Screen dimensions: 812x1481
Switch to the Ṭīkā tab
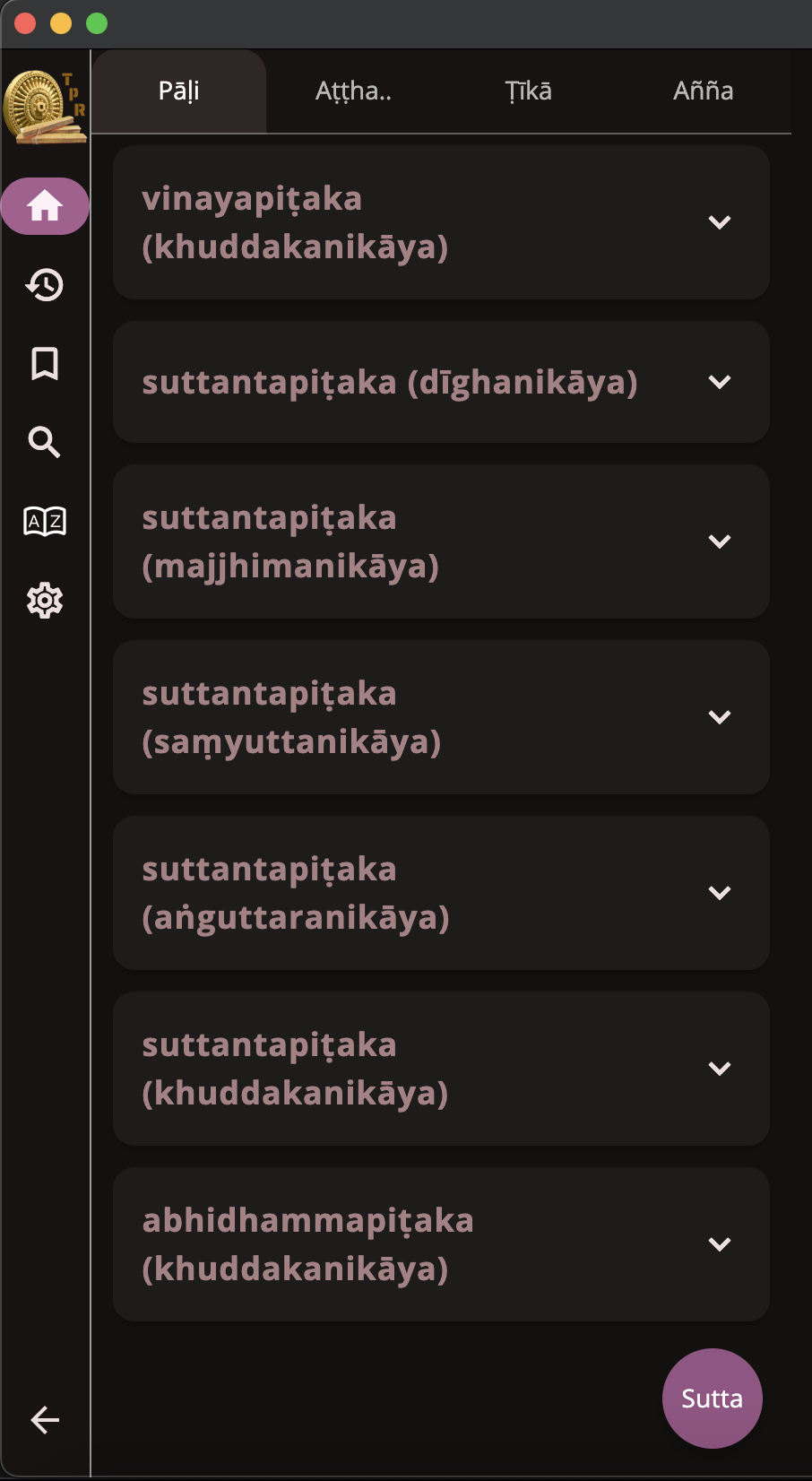point(529,91)
